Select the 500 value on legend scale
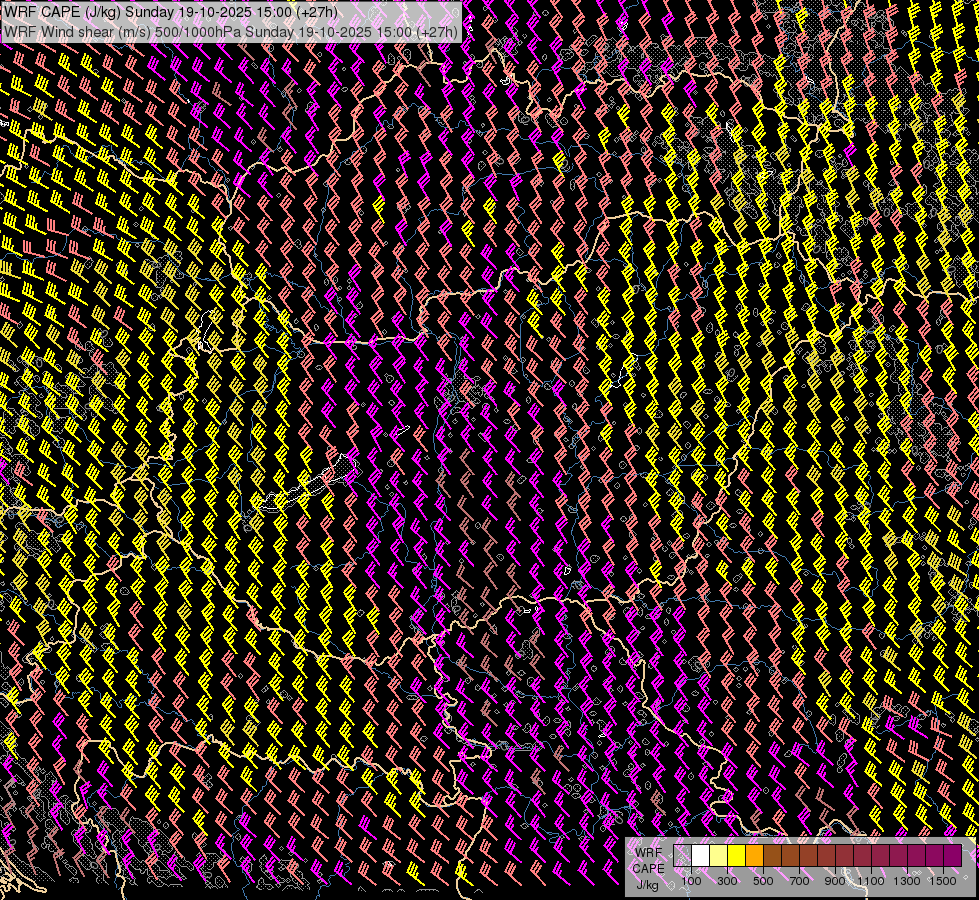Screen dimensions: 979x900 763,881
